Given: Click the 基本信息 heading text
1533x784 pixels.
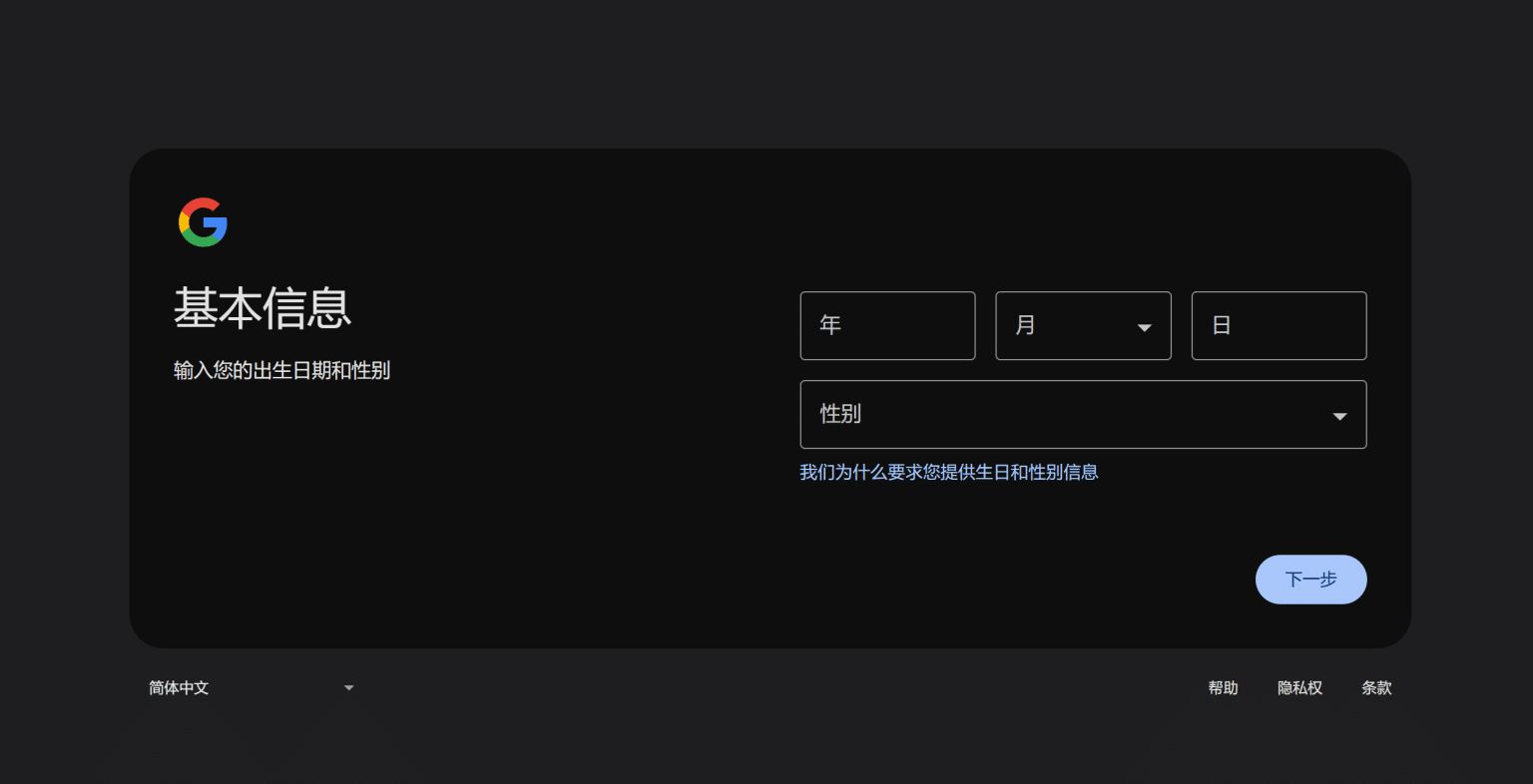Looking at the screenshot, I should [x=262, y=307].
